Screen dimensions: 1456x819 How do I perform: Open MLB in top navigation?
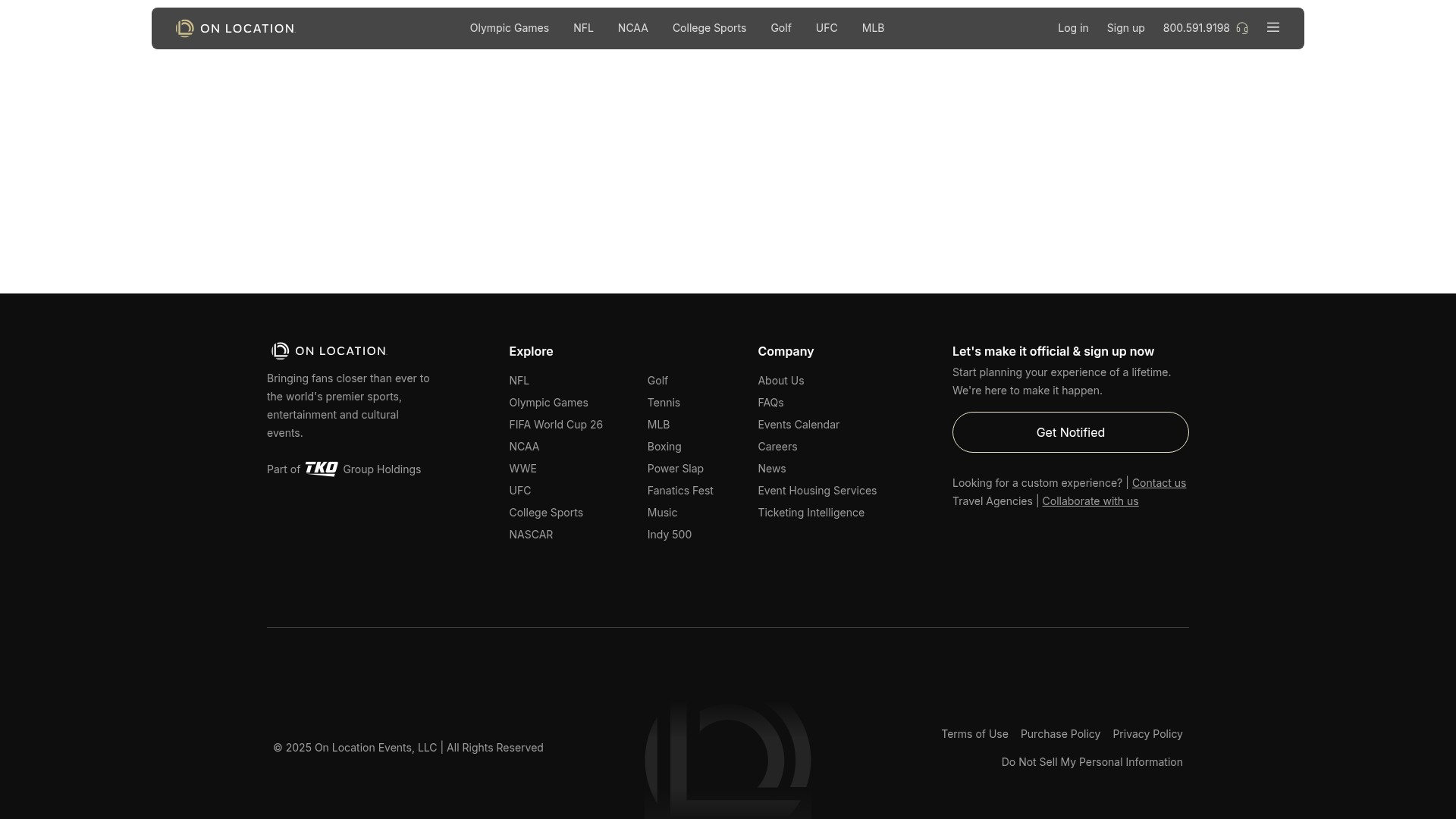[x=873, y=28]
